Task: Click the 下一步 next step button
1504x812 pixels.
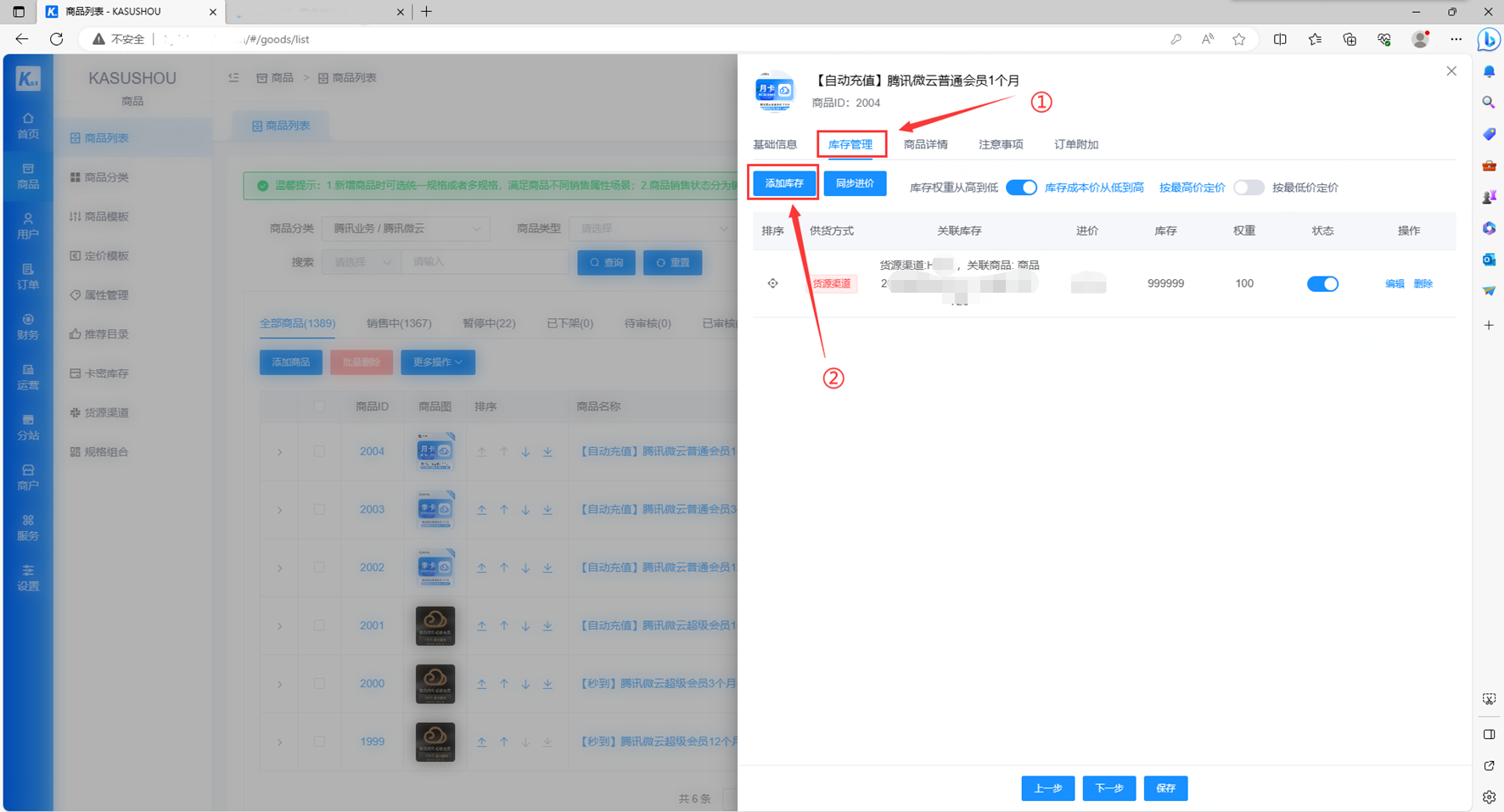Action: 1109,788
